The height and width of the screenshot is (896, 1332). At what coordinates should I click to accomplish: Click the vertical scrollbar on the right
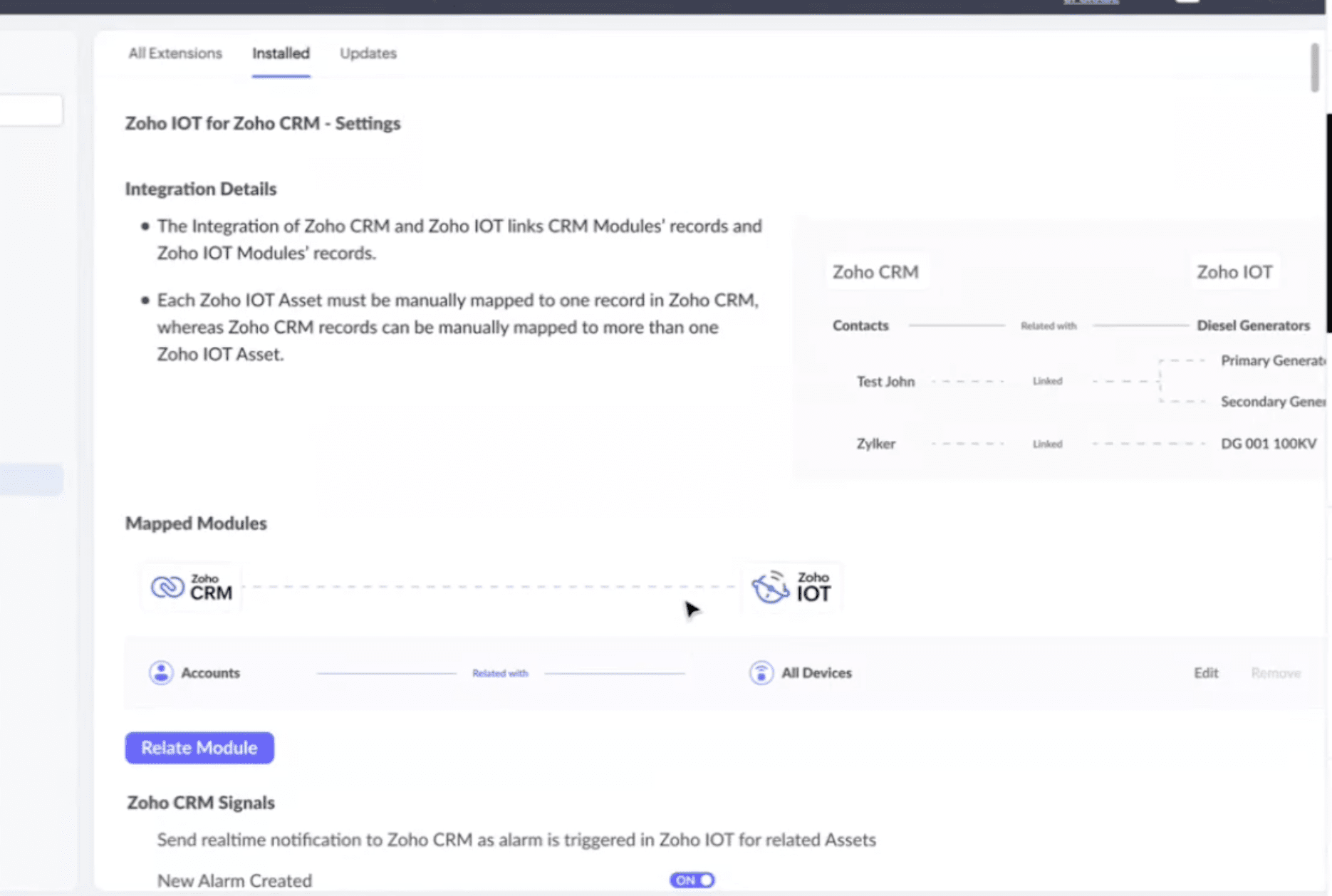[x=1314, y=68]
